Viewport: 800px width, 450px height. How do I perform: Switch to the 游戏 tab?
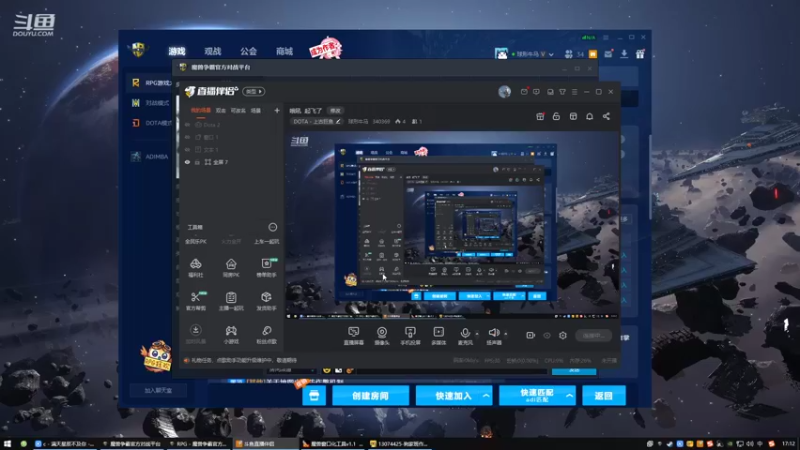177,51
